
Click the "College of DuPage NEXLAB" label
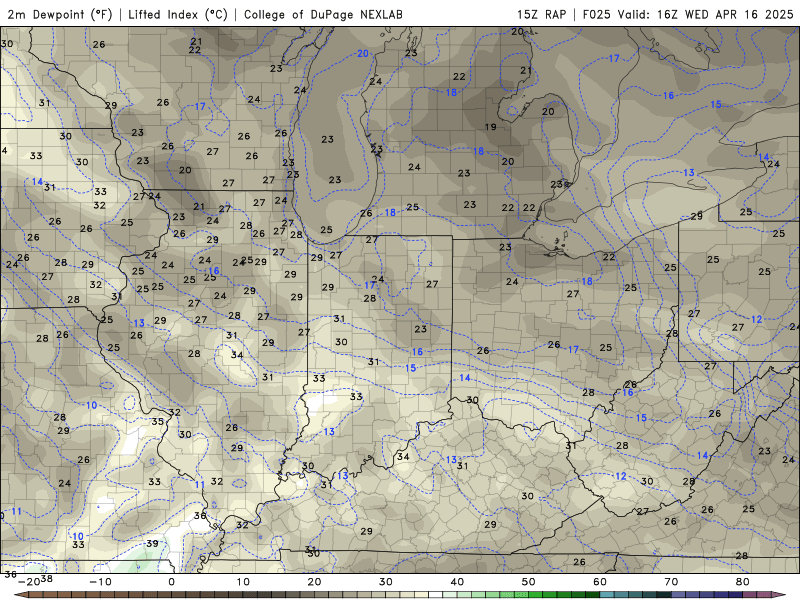[323, 14]
